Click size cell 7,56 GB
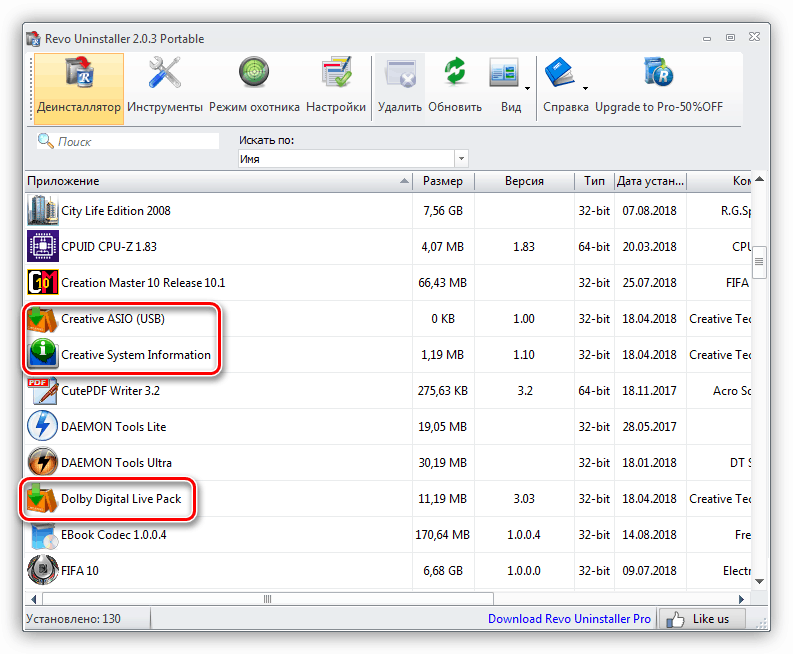The width and height of the screenshot is (793, 654). tap(443, 210)
